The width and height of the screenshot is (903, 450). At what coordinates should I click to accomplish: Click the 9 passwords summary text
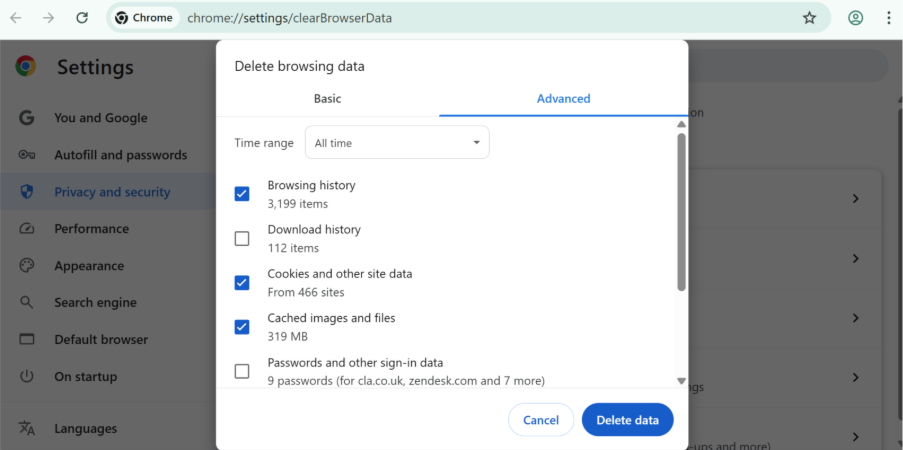(406, 381)
